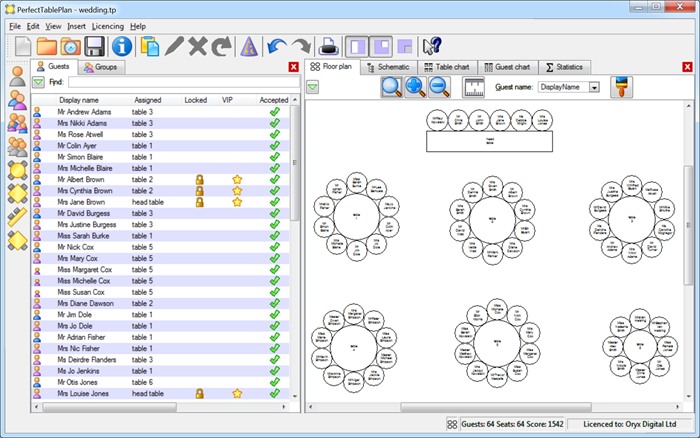Open the paintbrush color formatting tool

tap(623, 88)
